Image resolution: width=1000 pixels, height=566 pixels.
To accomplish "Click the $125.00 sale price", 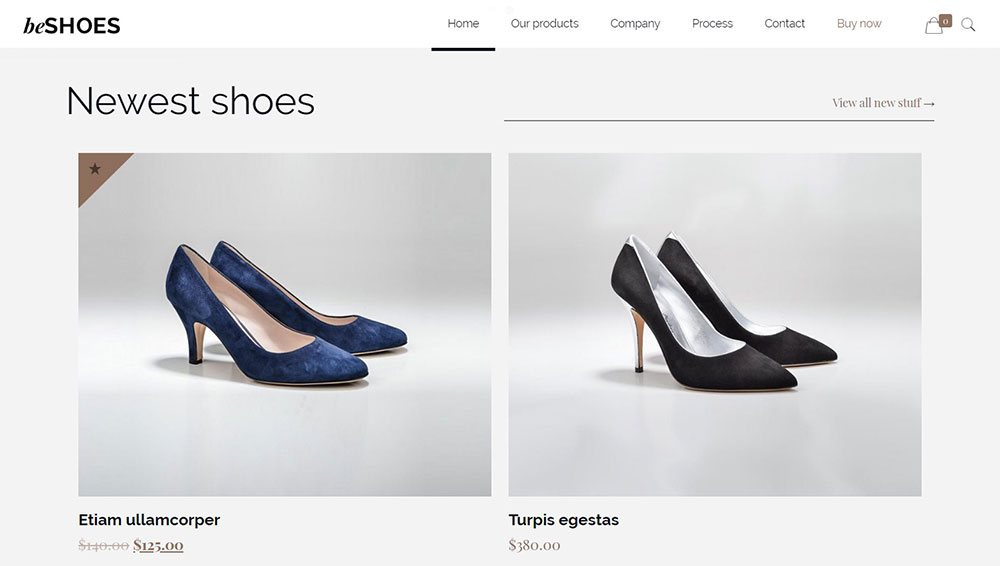I will tap(158, 545).
